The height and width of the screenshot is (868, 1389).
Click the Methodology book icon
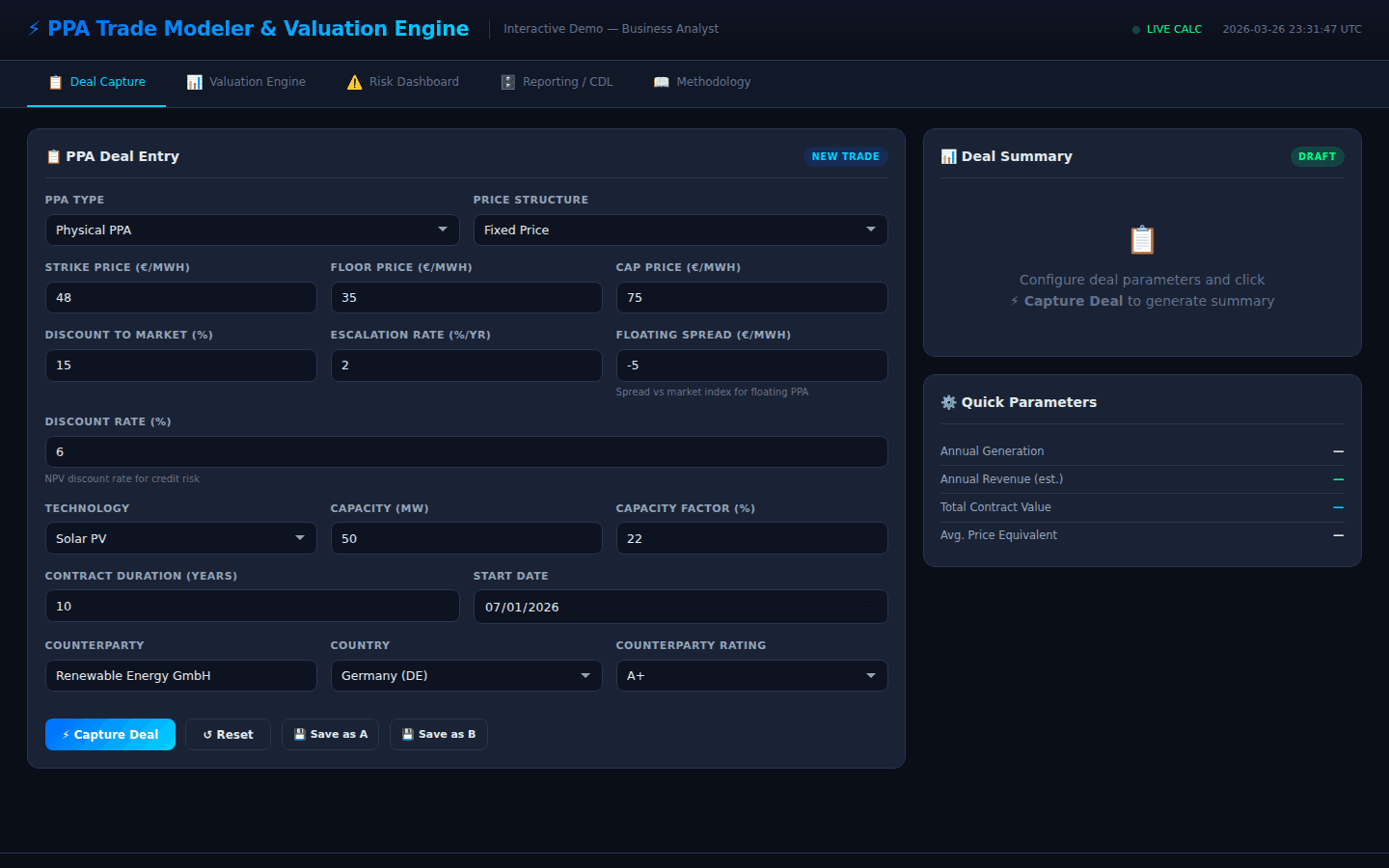point(662,81)
